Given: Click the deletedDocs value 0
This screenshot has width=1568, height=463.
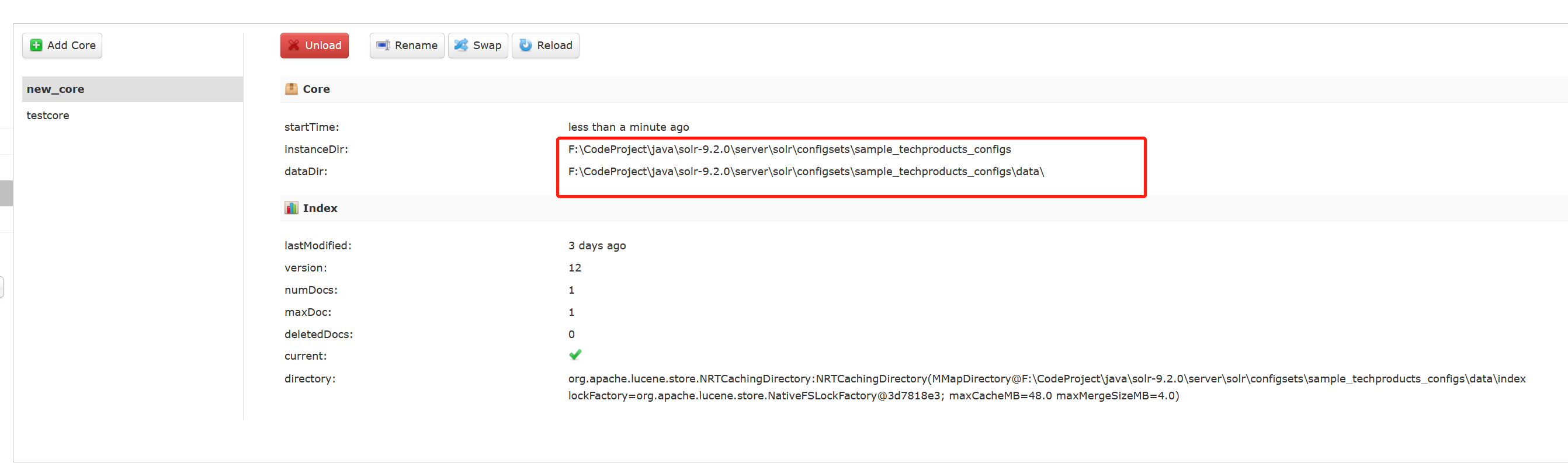Looking at the screenshot, I should point(571,335).
